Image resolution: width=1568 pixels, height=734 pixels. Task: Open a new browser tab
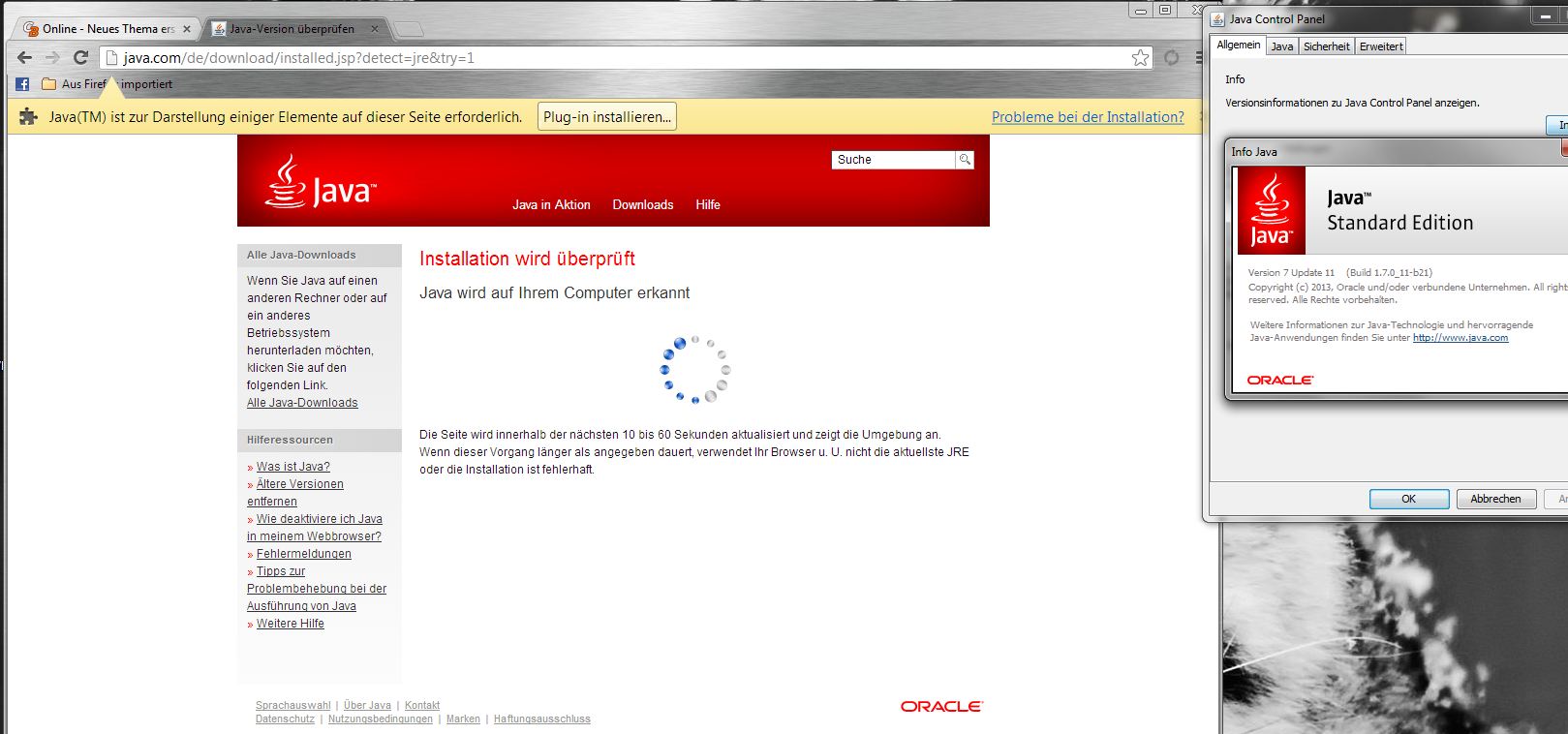point(409,29)
